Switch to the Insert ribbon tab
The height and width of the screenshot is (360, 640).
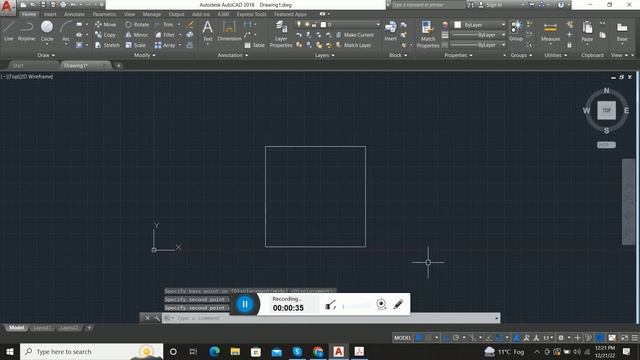[50, 14]
